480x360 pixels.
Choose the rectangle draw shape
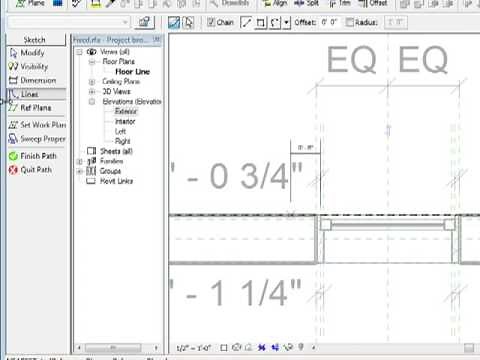tap(261, 23)
